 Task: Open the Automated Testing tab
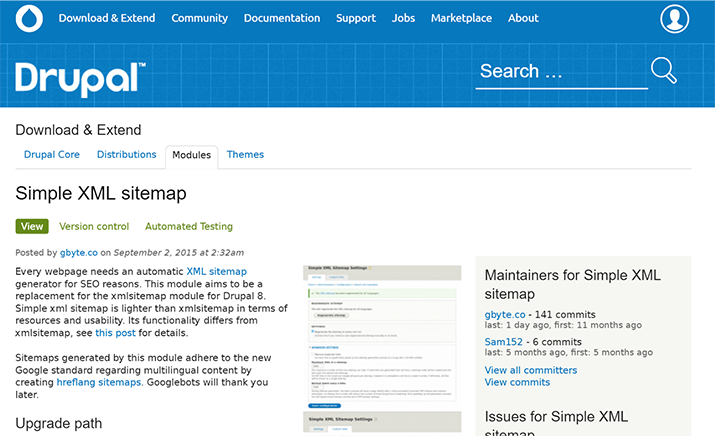(189, 226)
